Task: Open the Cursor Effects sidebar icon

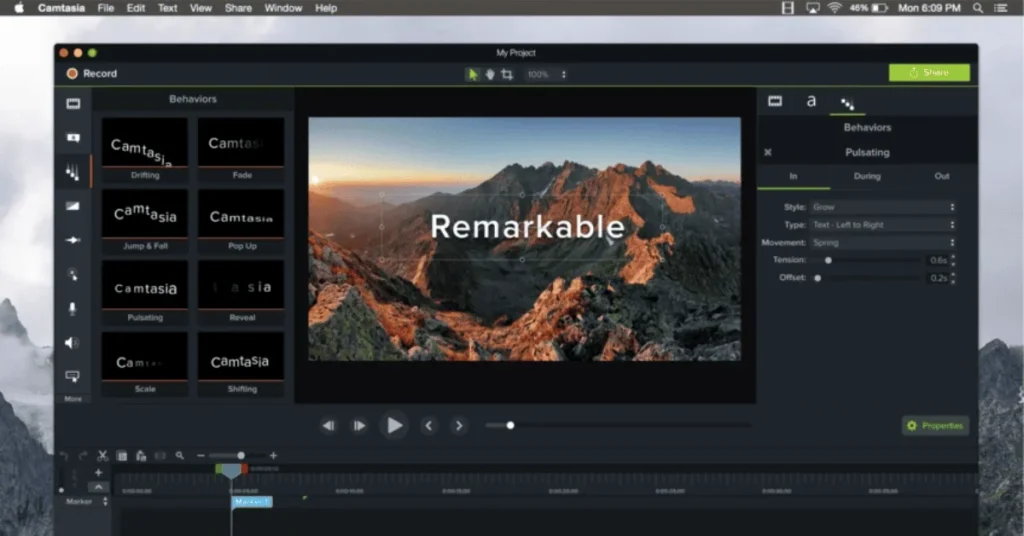Action: (x=72, y=274)
